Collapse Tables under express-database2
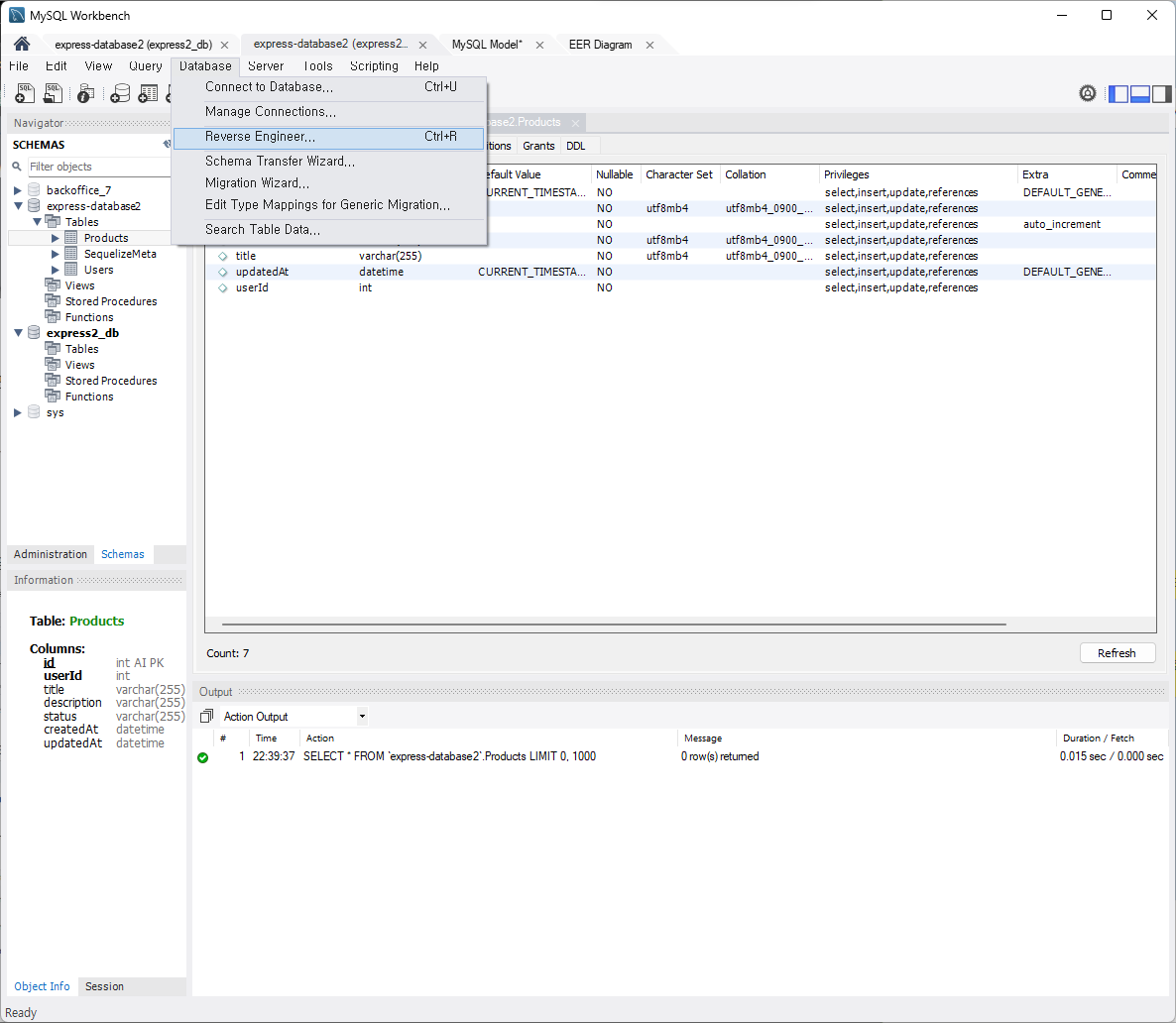Viewport: 1176px width, 1023px height. (37, 222)
